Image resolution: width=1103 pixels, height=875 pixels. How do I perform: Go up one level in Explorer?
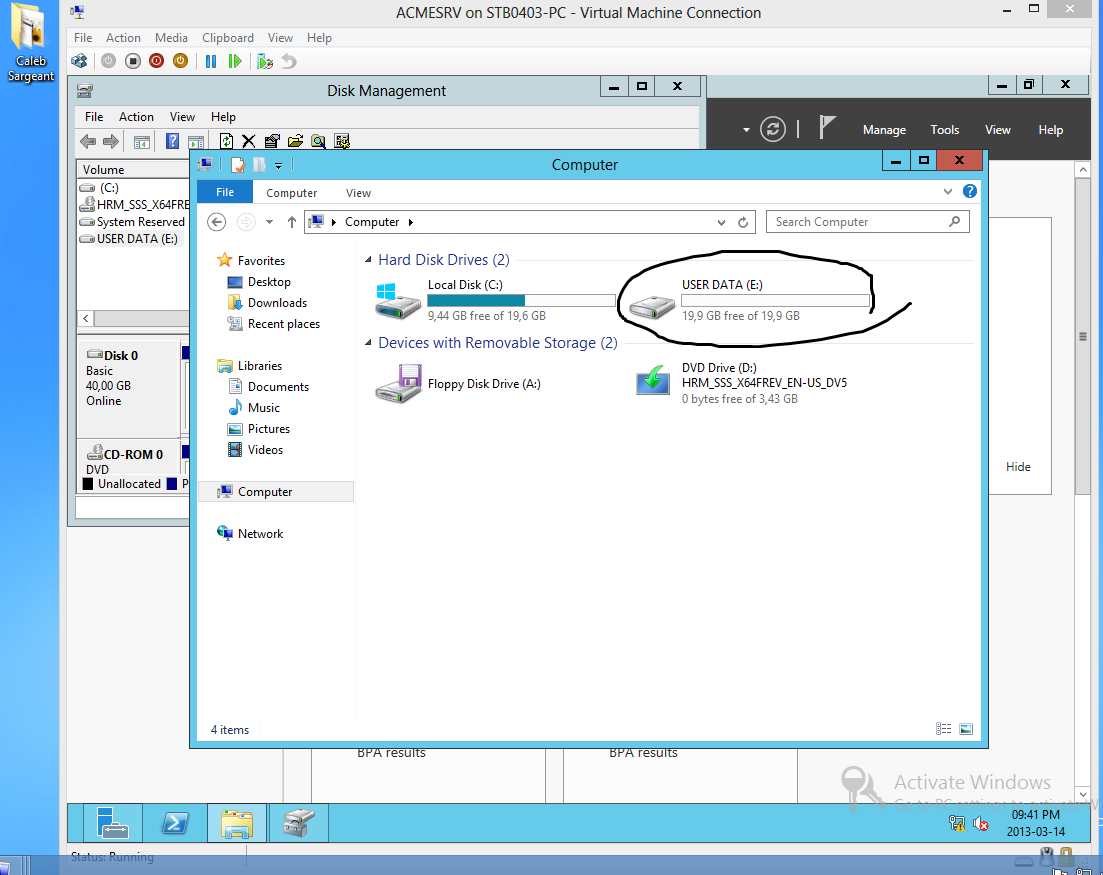[x=291, y=222]
